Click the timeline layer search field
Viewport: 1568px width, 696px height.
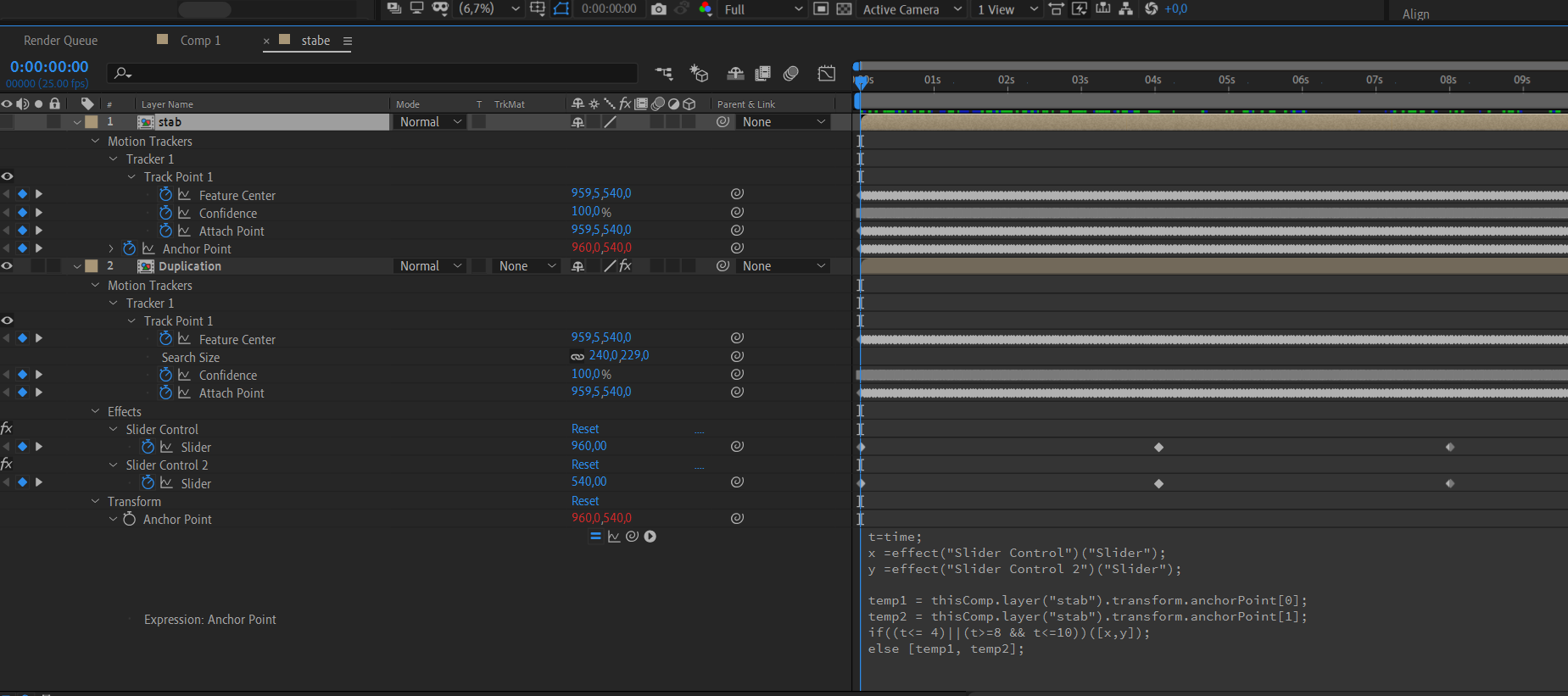(373, 73)
